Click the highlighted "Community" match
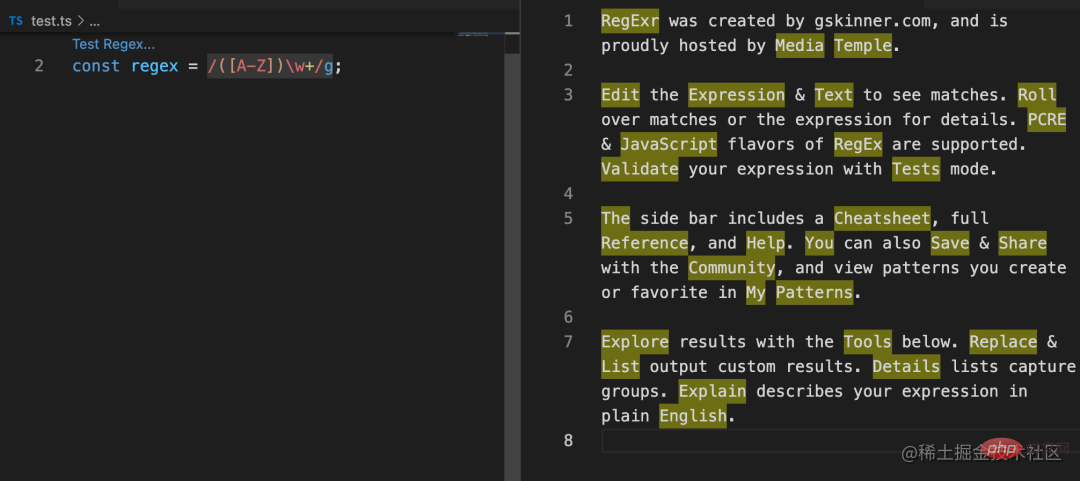Screen dimensions: 1080x481 click(x=731, y=268)
